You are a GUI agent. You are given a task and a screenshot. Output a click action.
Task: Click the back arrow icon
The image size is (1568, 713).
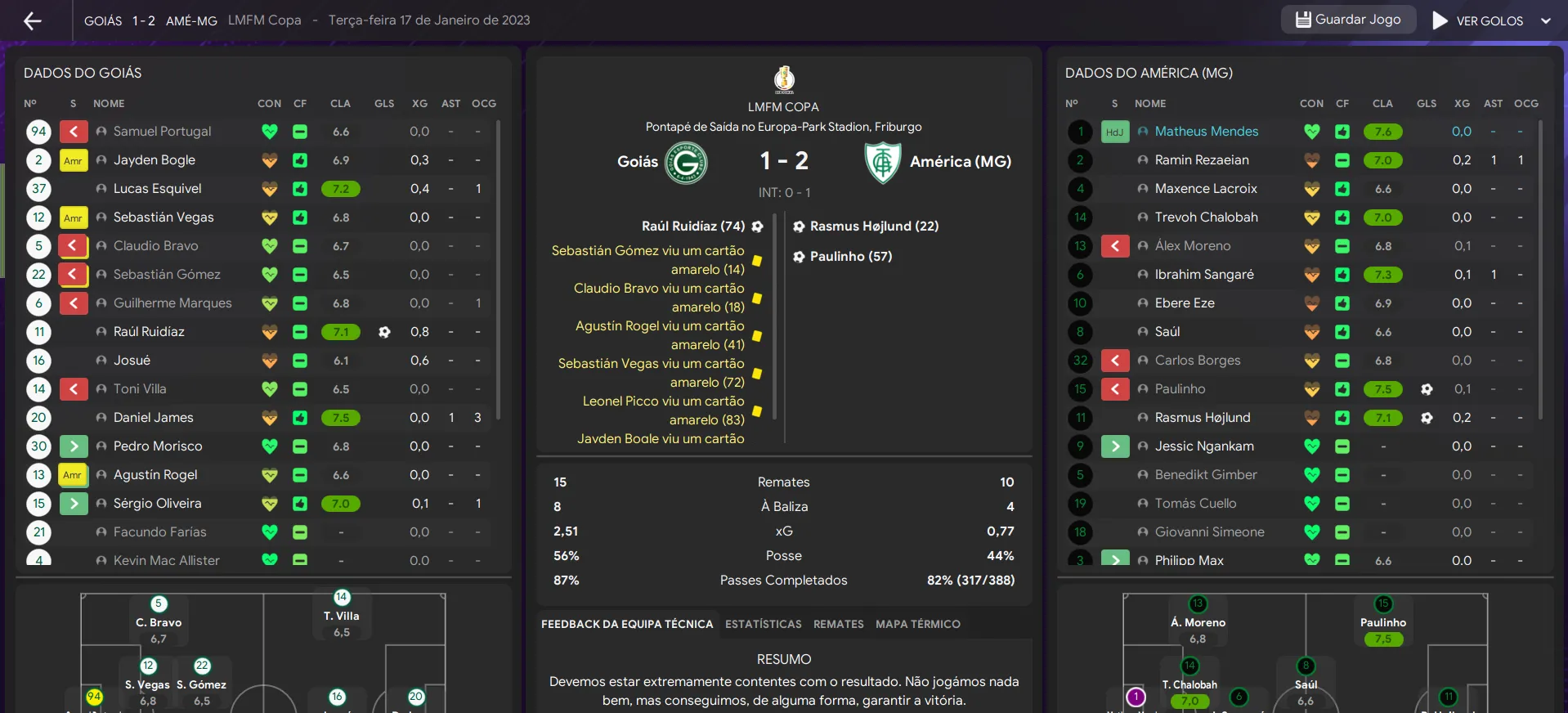[33, 20]
